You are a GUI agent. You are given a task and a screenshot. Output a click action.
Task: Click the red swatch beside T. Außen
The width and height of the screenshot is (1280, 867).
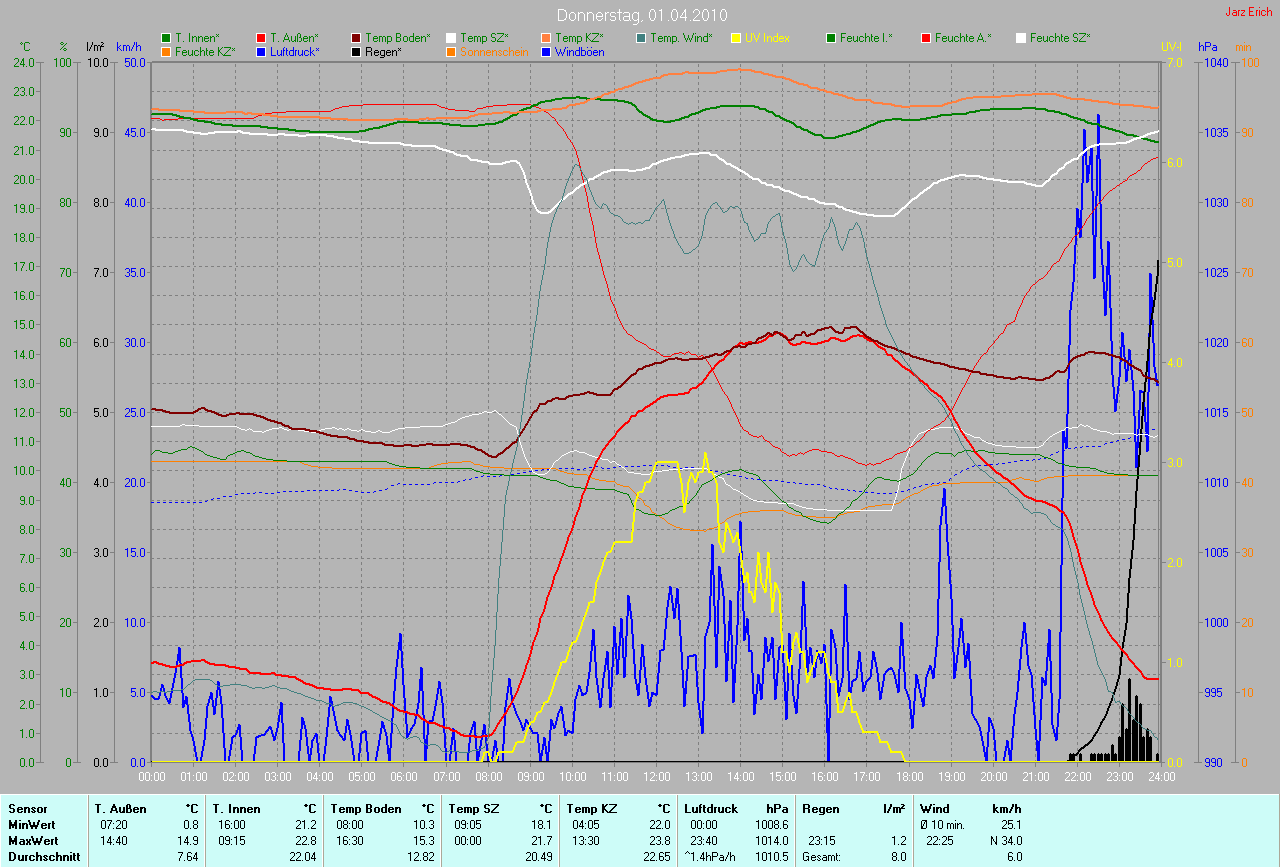tap(261, 38)
